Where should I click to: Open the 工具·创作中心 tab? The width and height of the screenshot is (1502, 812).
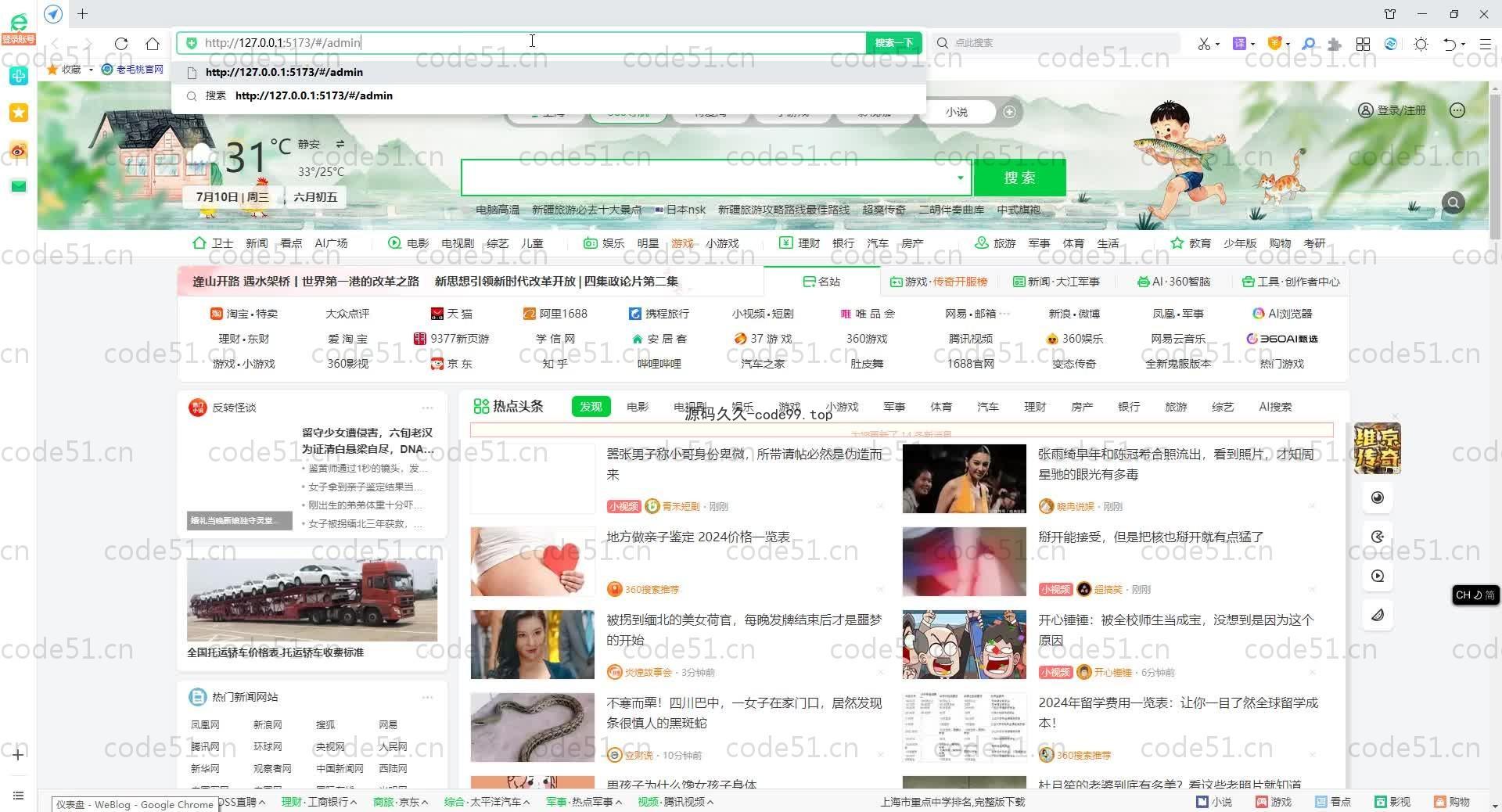(x=1291, y=282)
